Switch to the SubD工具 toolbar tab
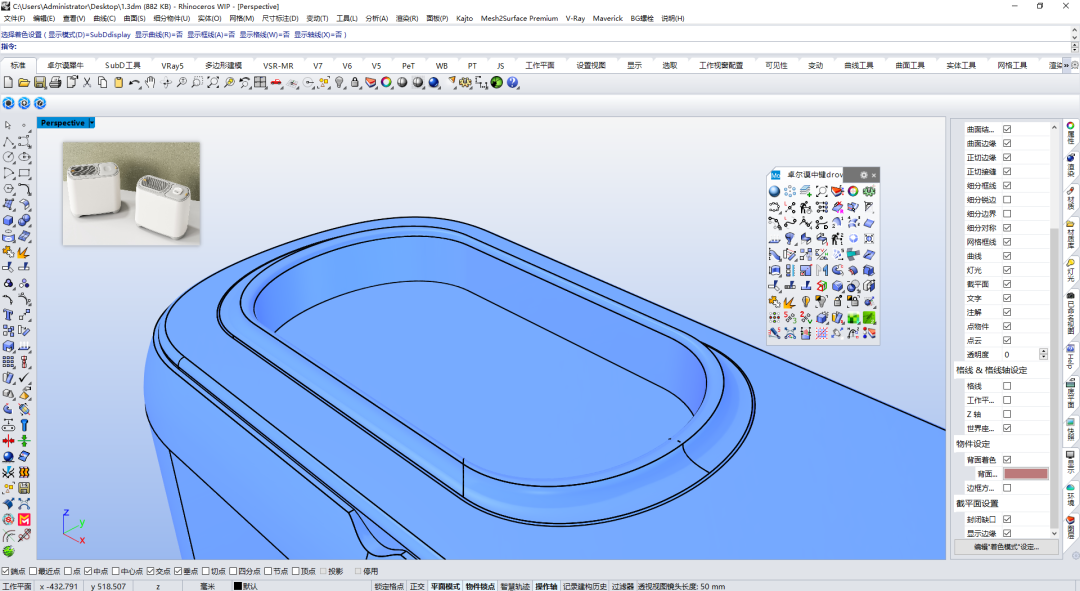 pyautogui.click(x=123, y=65)
